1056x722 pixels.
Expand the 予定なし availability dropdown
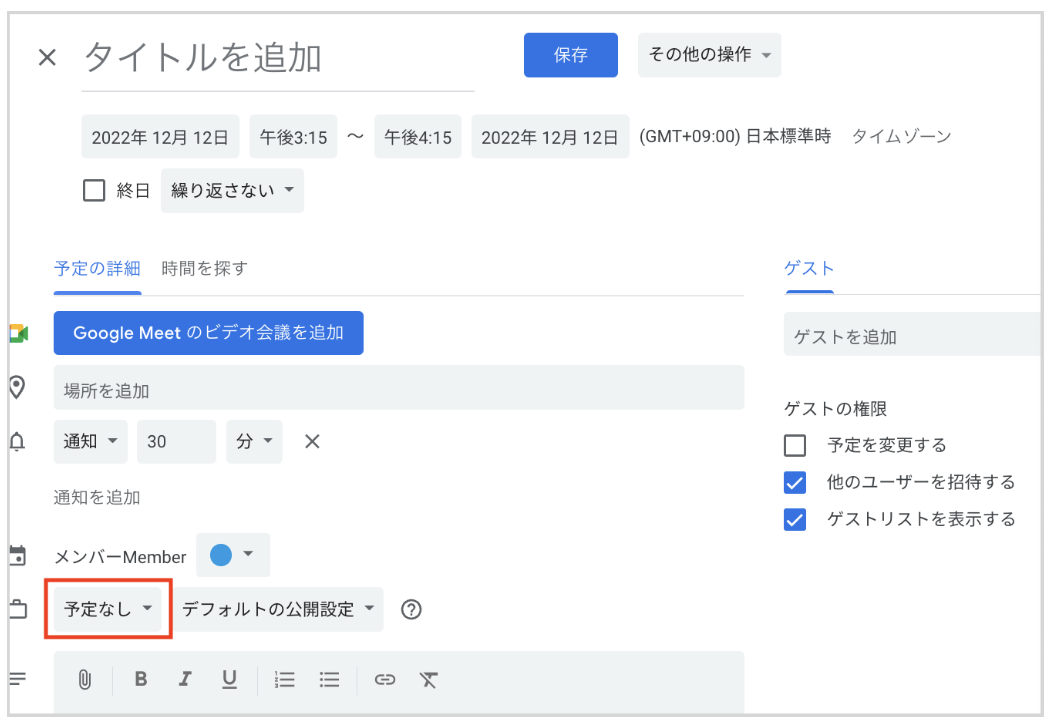click(x=108, y=609)
